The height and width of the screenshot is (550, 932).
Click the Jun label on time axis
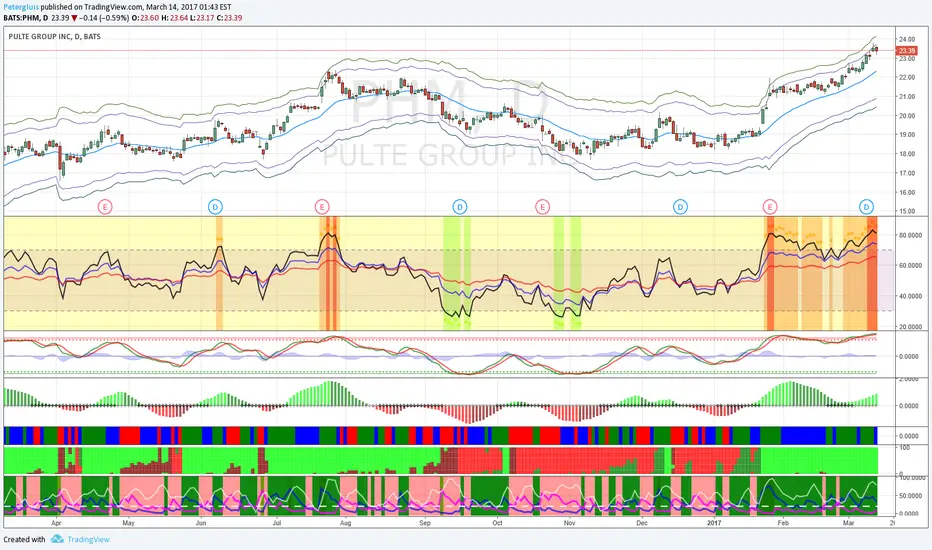tap(201, 523)
